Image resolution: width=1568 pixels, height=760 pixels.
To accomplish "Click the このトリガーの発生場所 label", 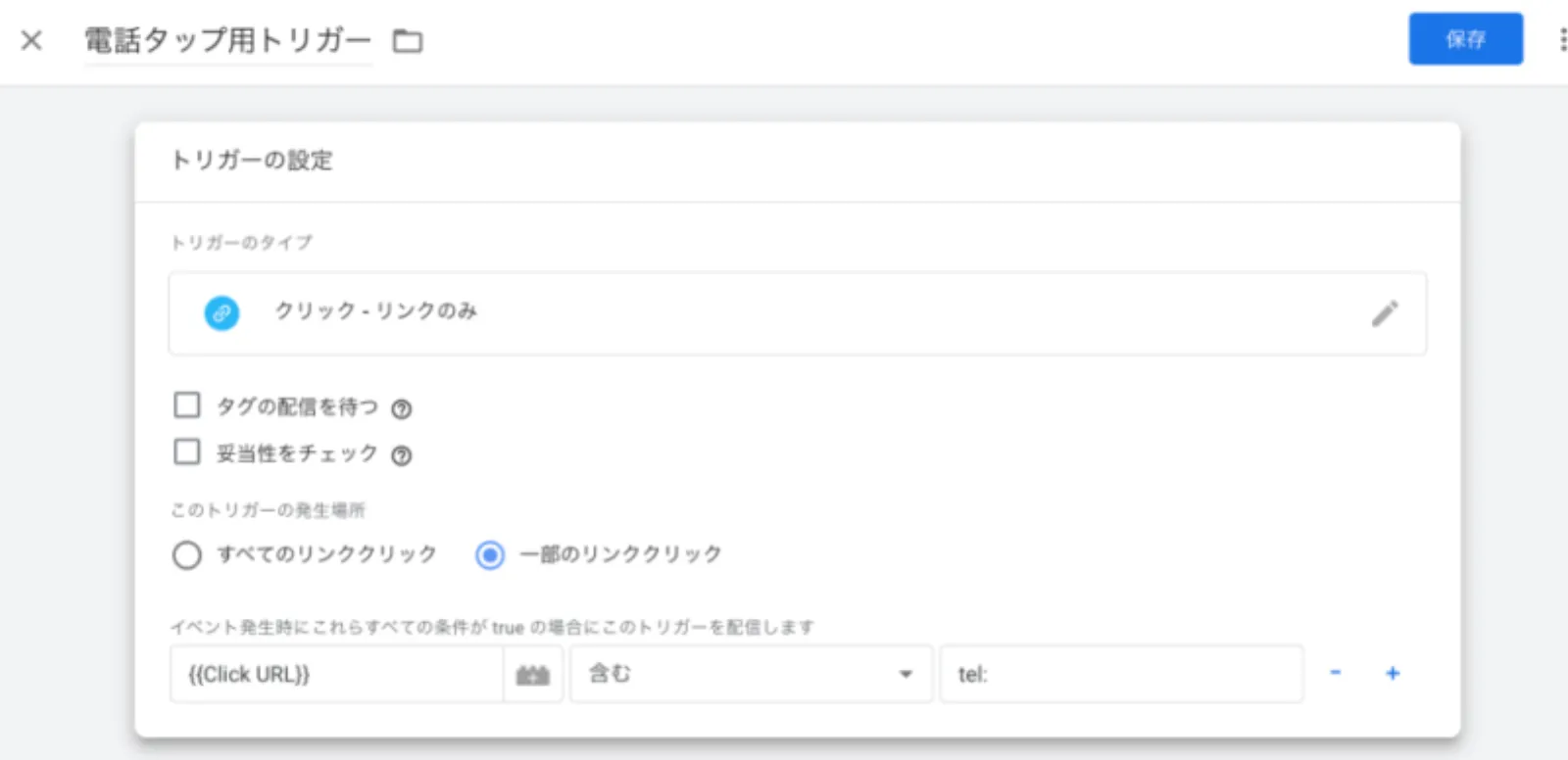I will [x=268, y=510].
